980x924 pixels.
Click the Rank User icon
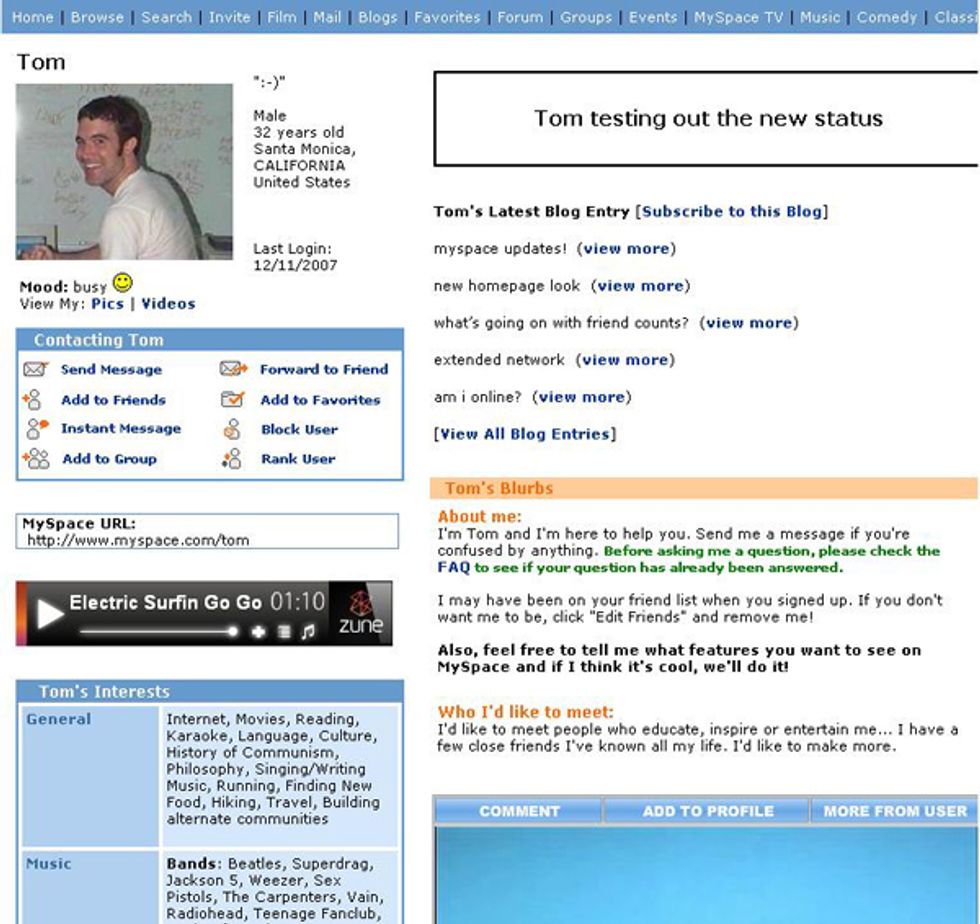point(233,457)
